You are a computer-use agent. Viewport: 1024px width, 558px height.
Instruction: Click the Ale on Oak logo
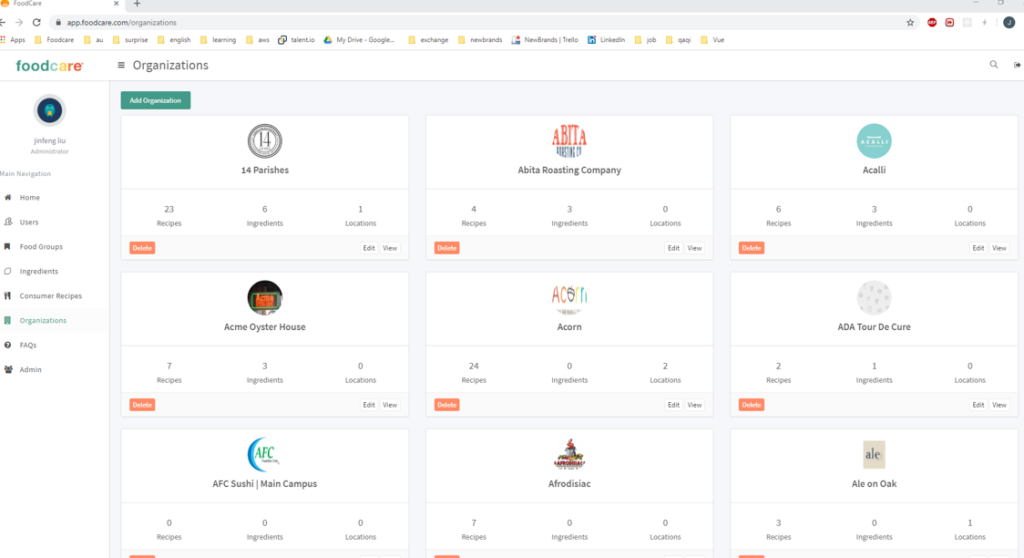tap(874, 455)
